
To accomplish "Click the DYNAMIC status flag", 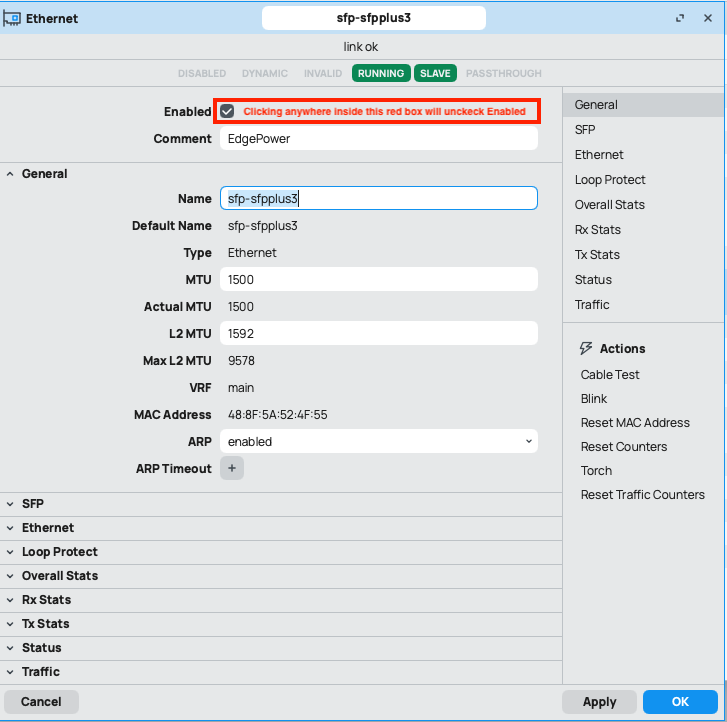I will click(265, 74).
